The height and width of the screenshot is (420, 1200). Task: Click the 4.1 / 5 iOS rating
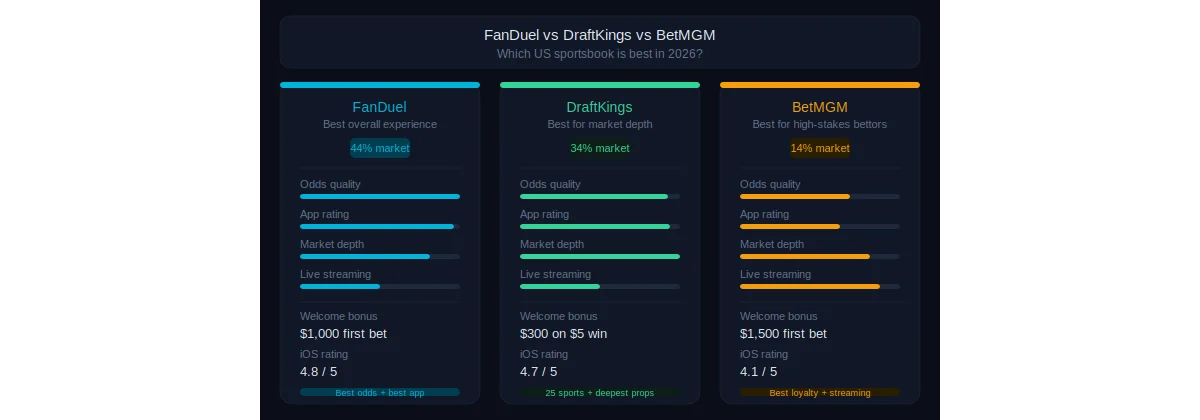point(759,371)
